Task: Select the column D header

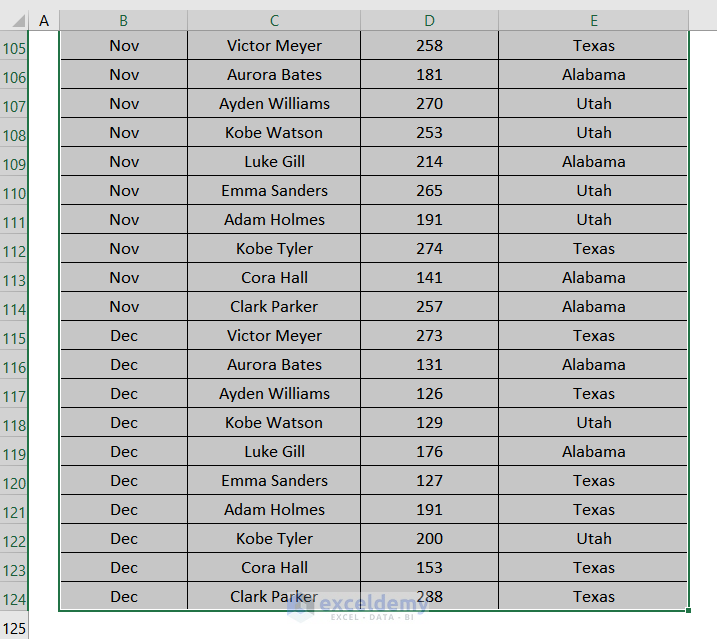Action: [x=429, y=21]
